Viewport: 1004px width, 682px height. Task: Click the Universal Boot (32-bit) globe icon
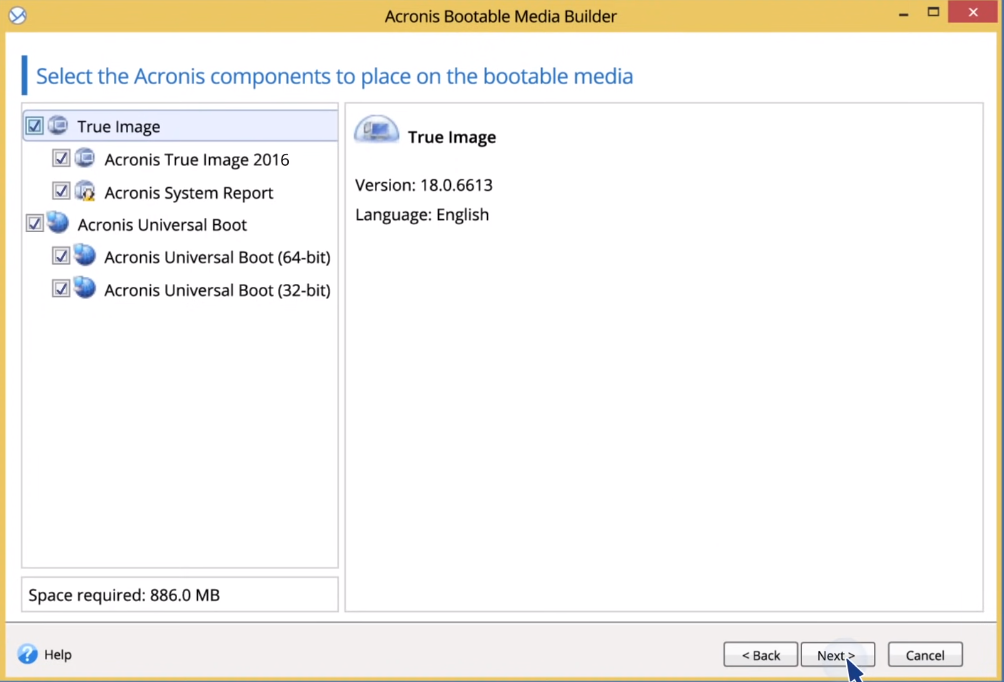coord(85,288)
